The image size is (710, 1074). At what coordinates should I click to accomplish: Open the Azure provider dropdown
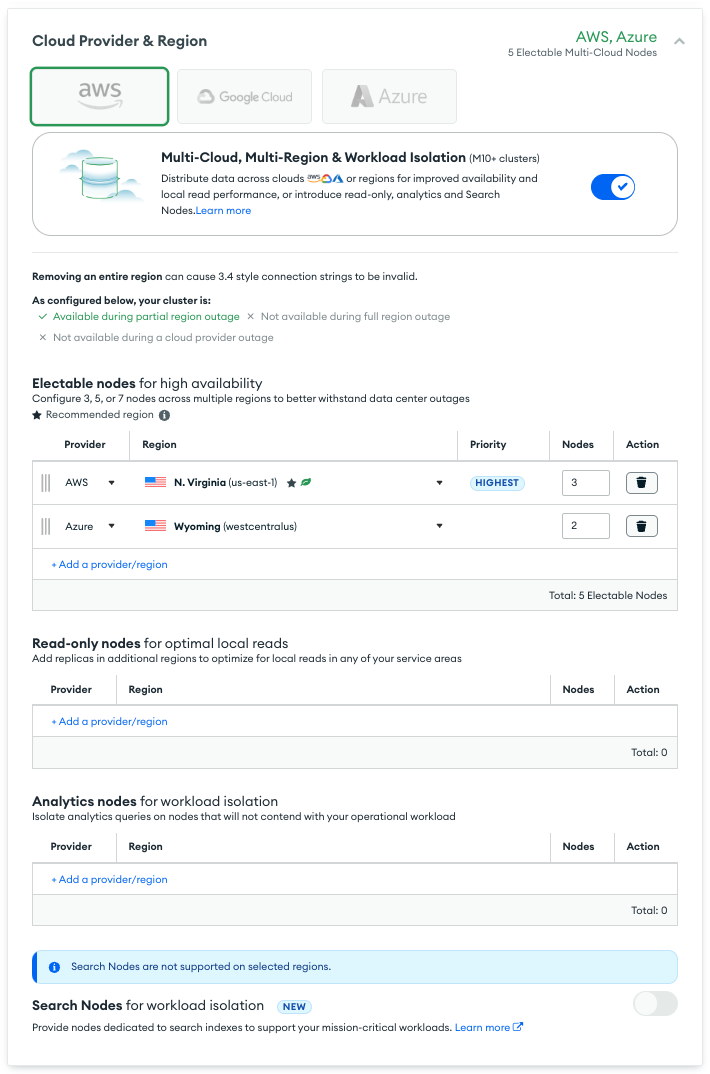click(111, 526)
